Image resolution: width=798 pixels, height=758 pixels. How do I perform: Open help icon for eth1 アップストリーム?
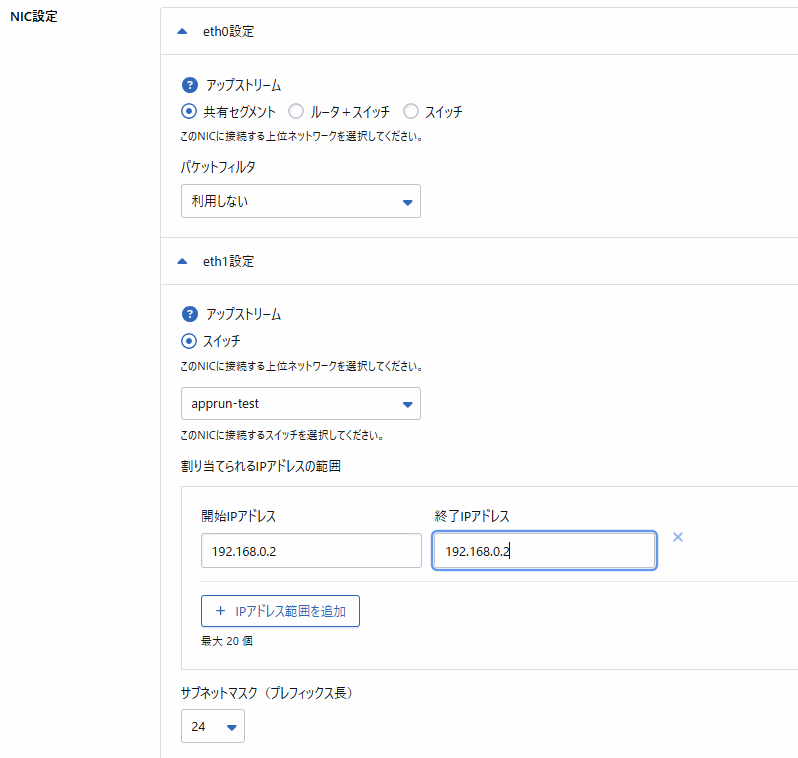point(190,314)
